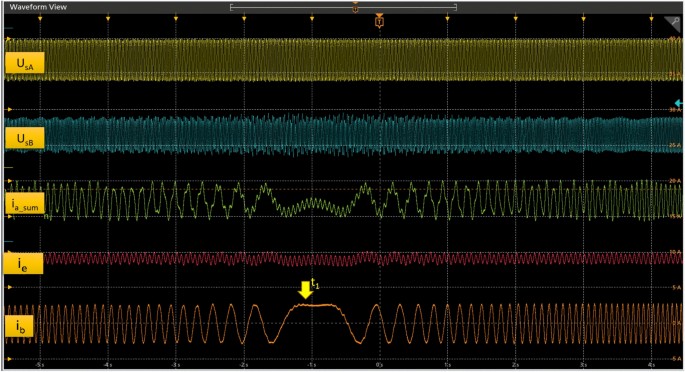The image size is (685, 372).
Task: Click the cyan trigger level arrow
Action: [678, 103]
